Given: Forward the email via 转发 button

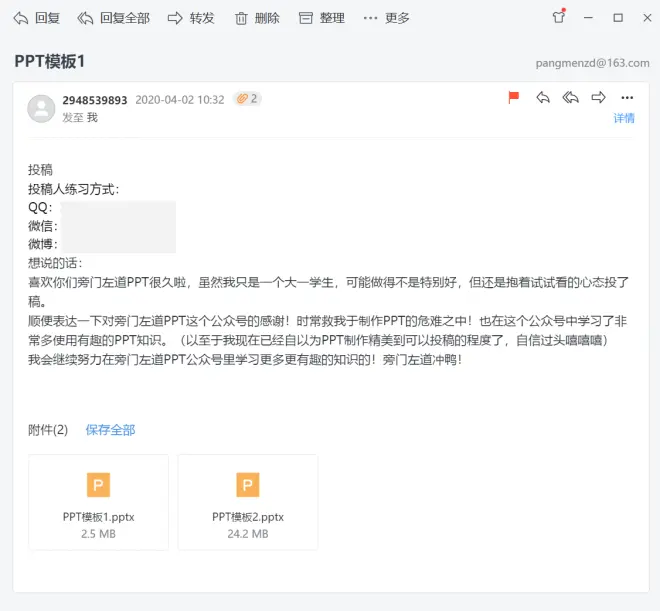Looking at the screenshot, I should click(191, 18).
